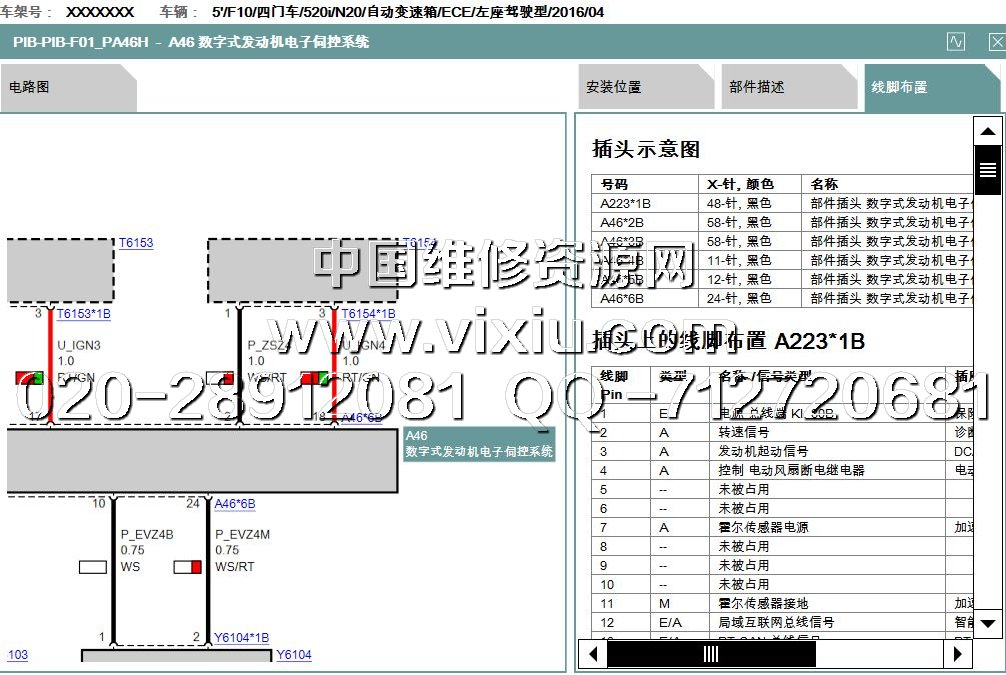Click the left arrow of horizontal scrollbar

click(x=593, y=654)
